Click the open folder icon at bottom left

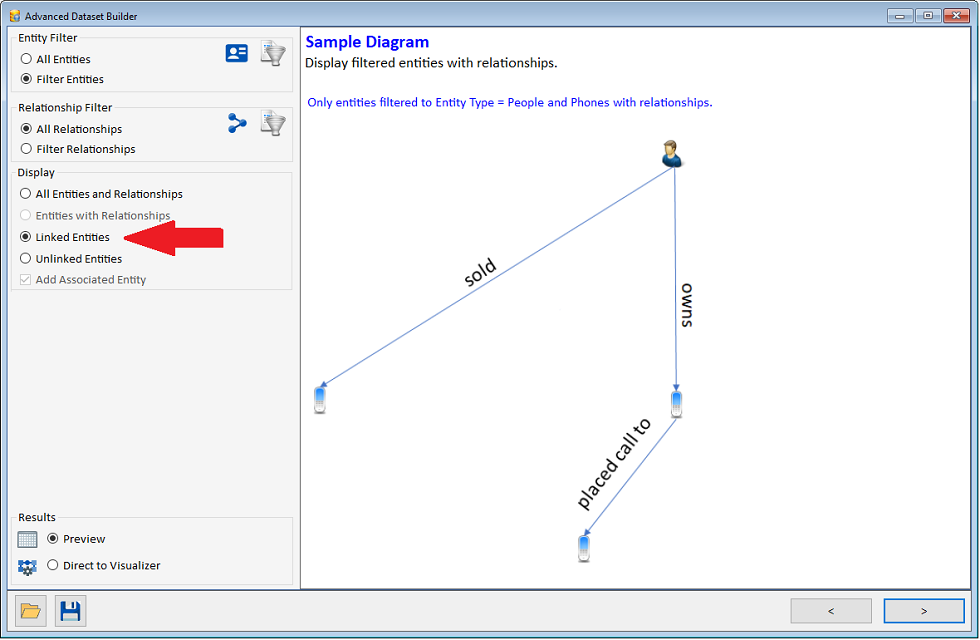coord(30,610)
